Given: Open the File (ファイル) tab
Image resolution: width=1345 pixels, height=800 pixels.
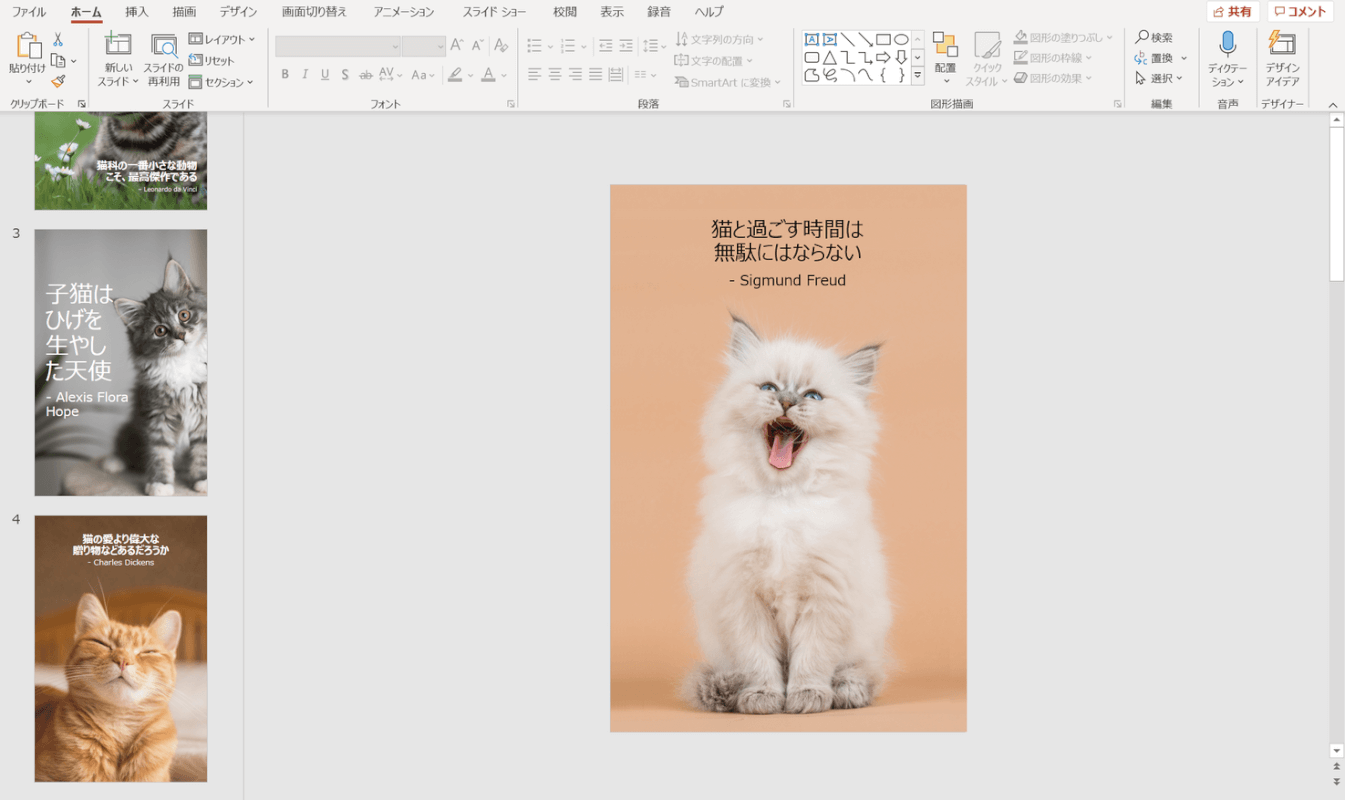Looking at the screenshot, I should click(x=29, y=12).
